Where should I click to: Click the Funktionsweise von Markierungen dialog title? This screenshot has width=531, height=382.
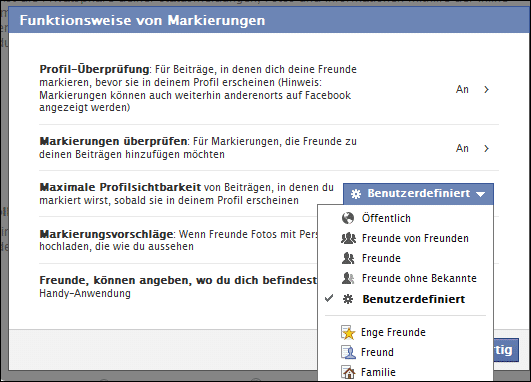(x=142, y=20)
